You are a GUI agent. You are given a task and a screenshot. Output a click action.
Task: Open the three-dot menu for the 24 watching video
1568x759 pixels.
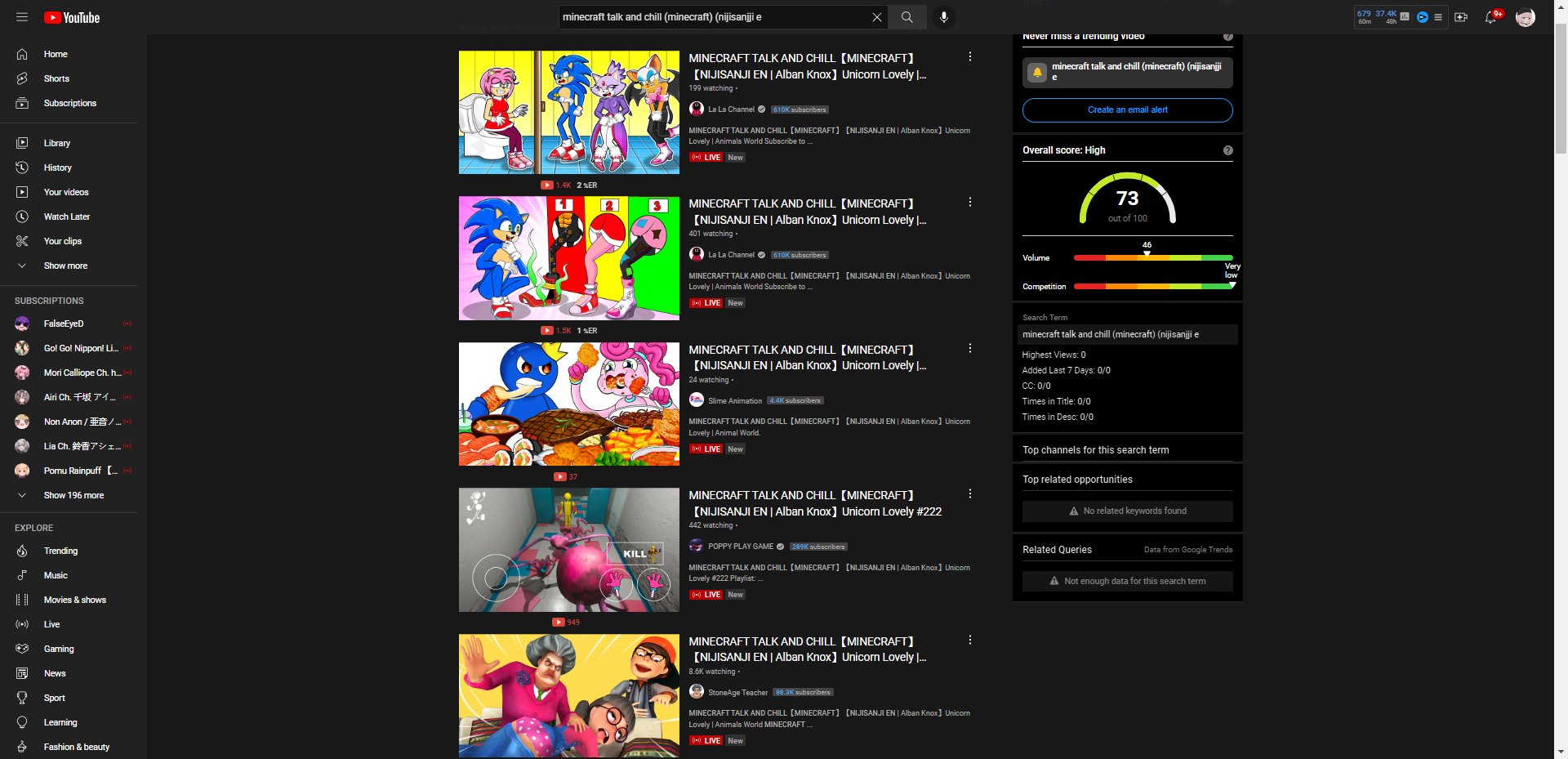tap(969, 348)
